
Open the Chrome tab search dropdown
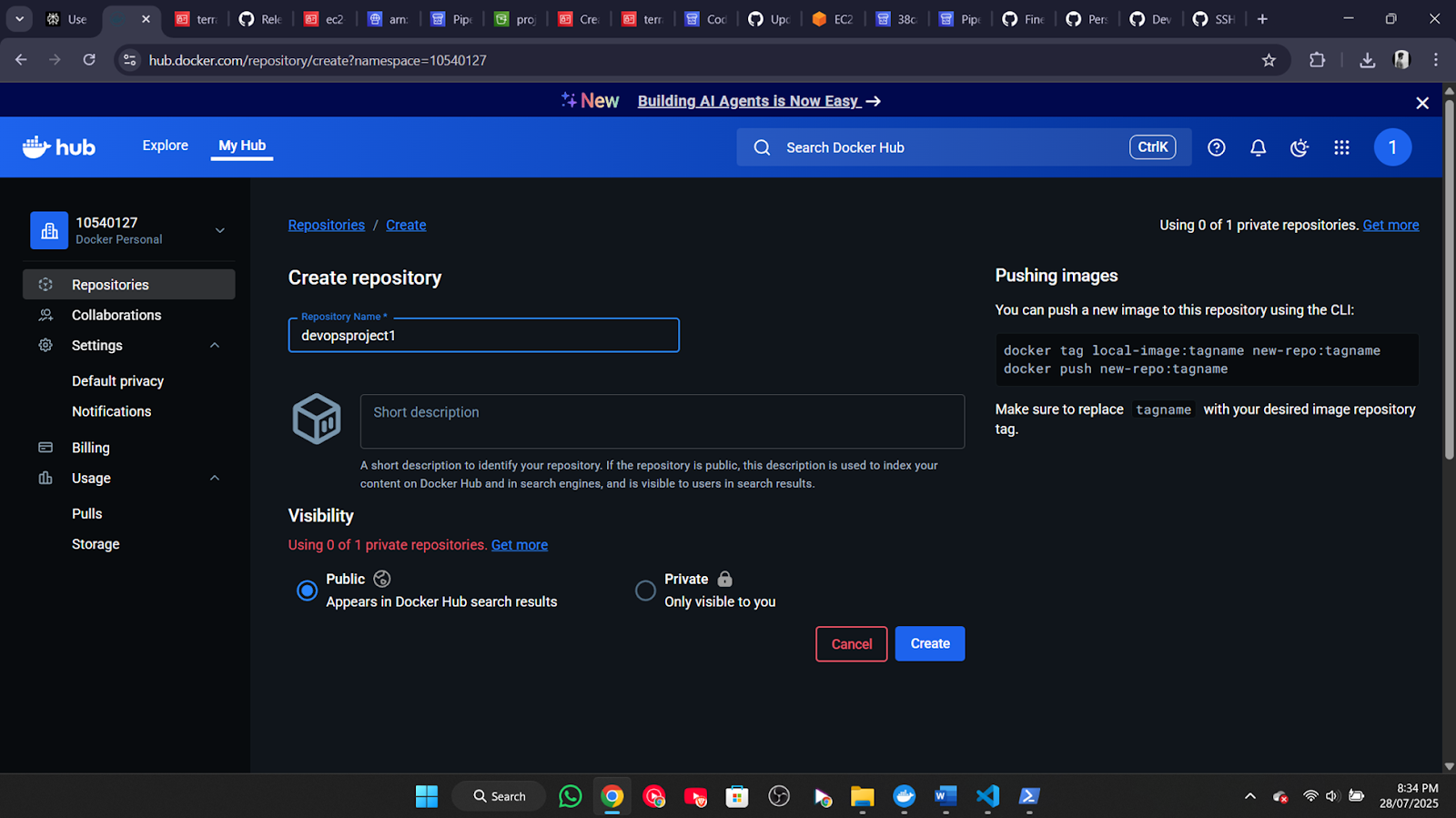point(19,19)
